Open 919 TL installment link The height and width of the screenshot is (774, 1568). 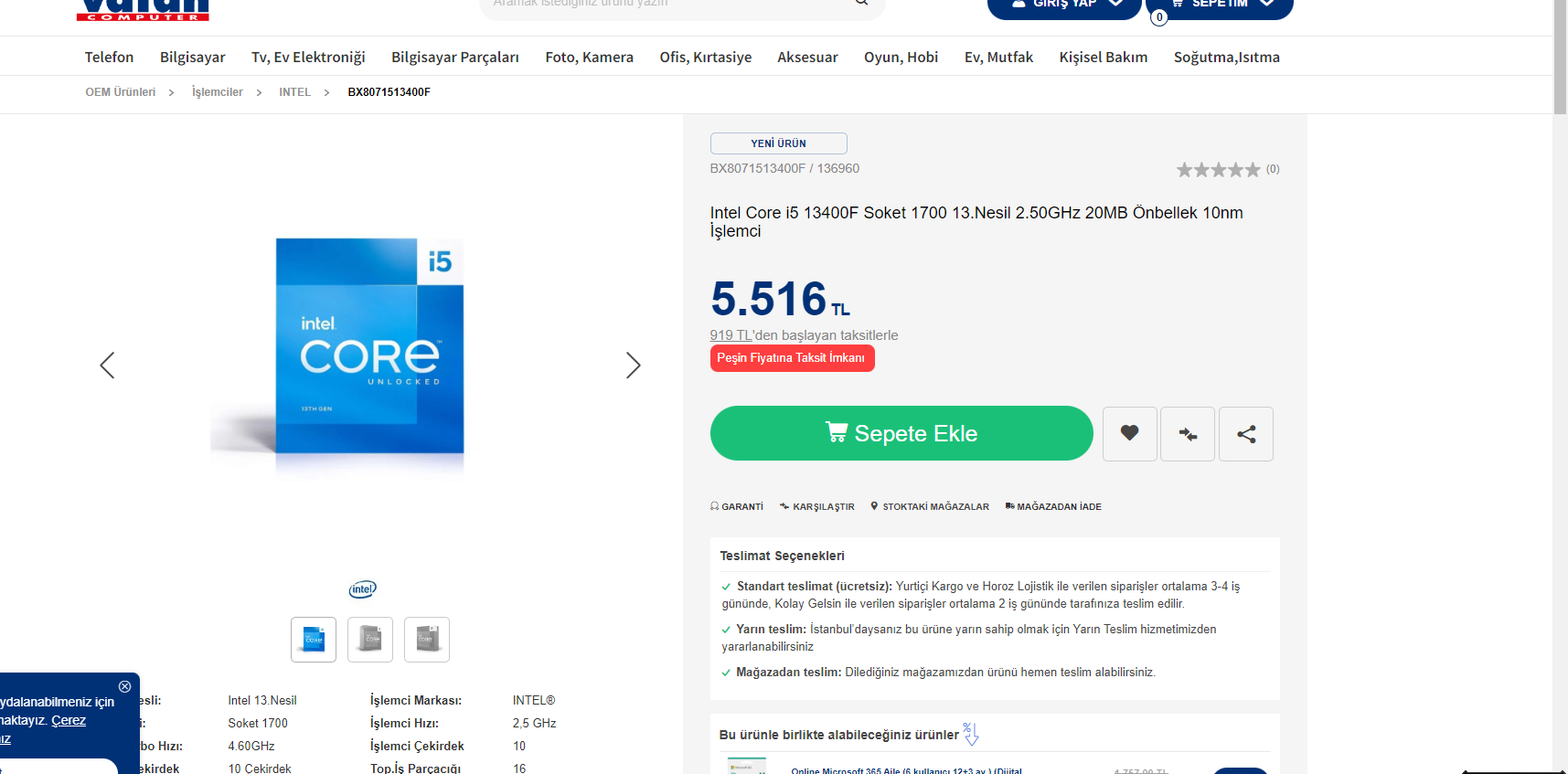(731, 335)
